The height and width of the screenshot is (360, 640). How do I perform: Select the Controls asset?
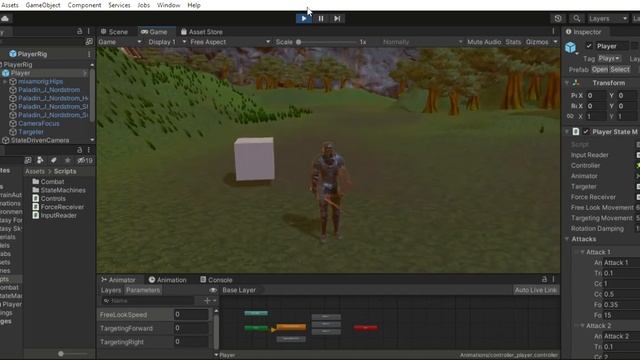click(49, 199)
